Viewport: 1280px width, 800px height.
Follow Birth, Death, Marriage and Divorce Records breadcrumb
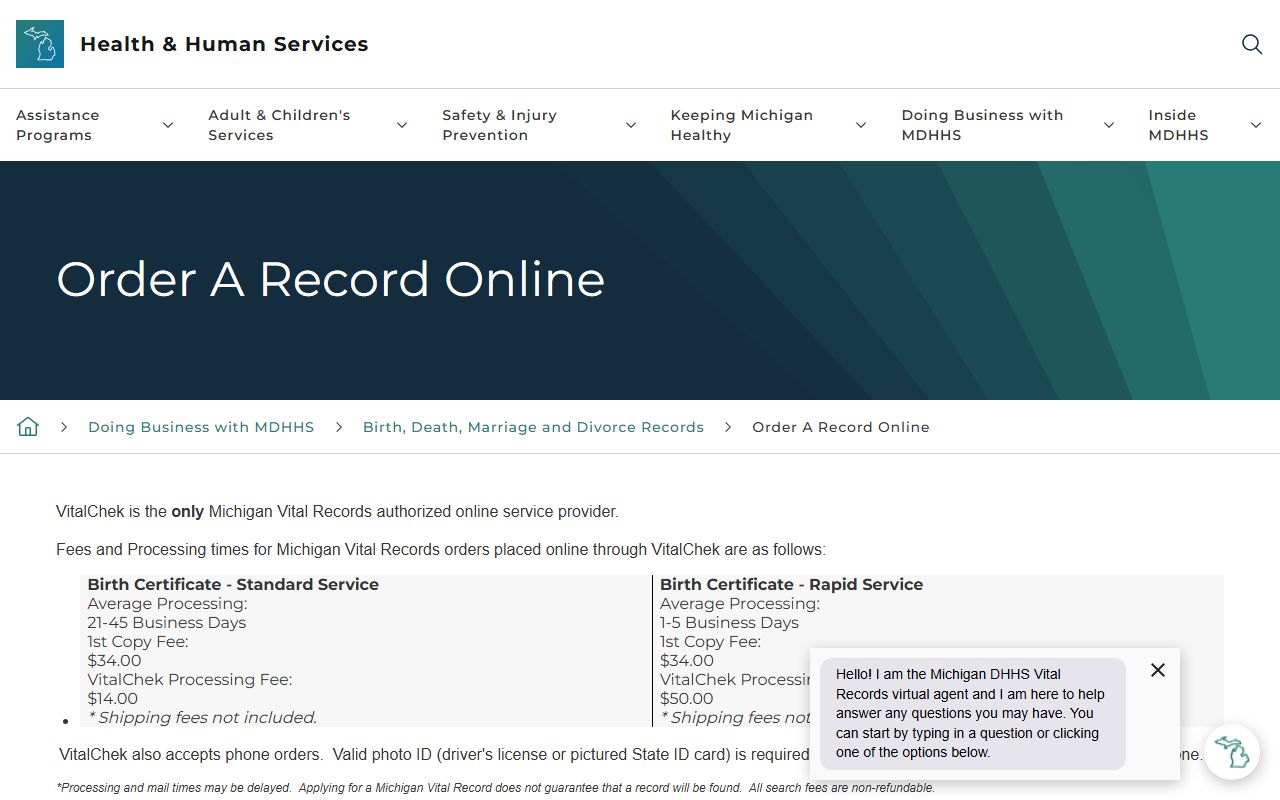(533, 427)
